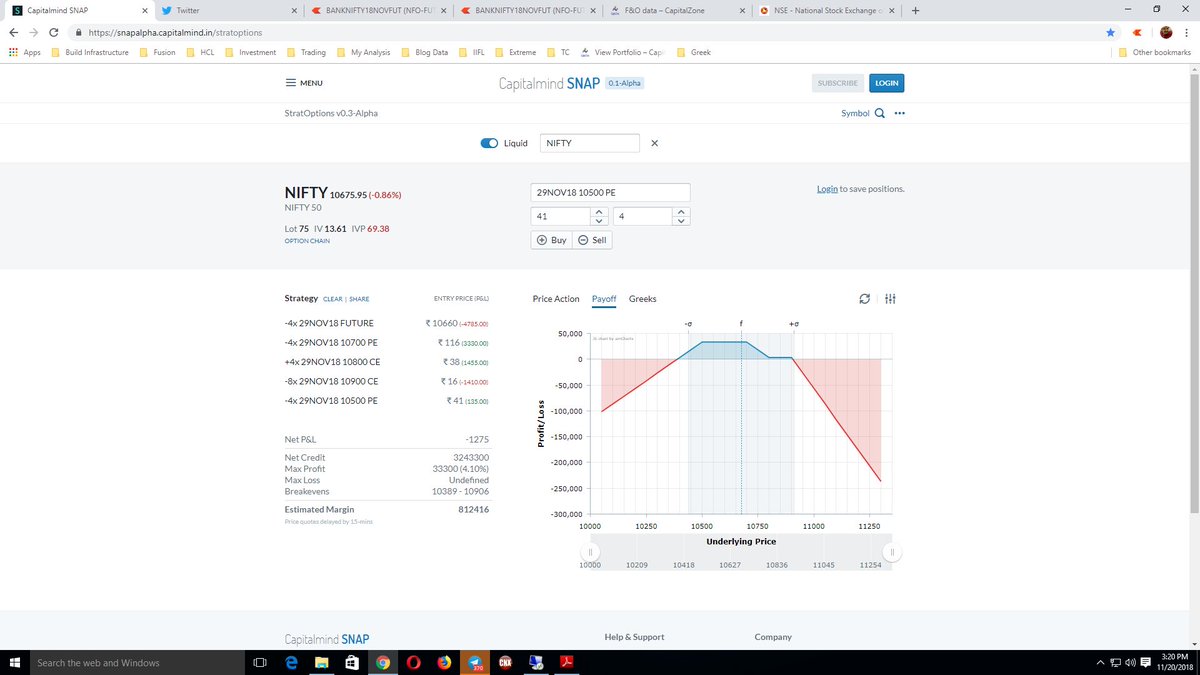Open Investment bookmarks folder
Viewport: 1200px width, 675px height.
tap(251, 52)
